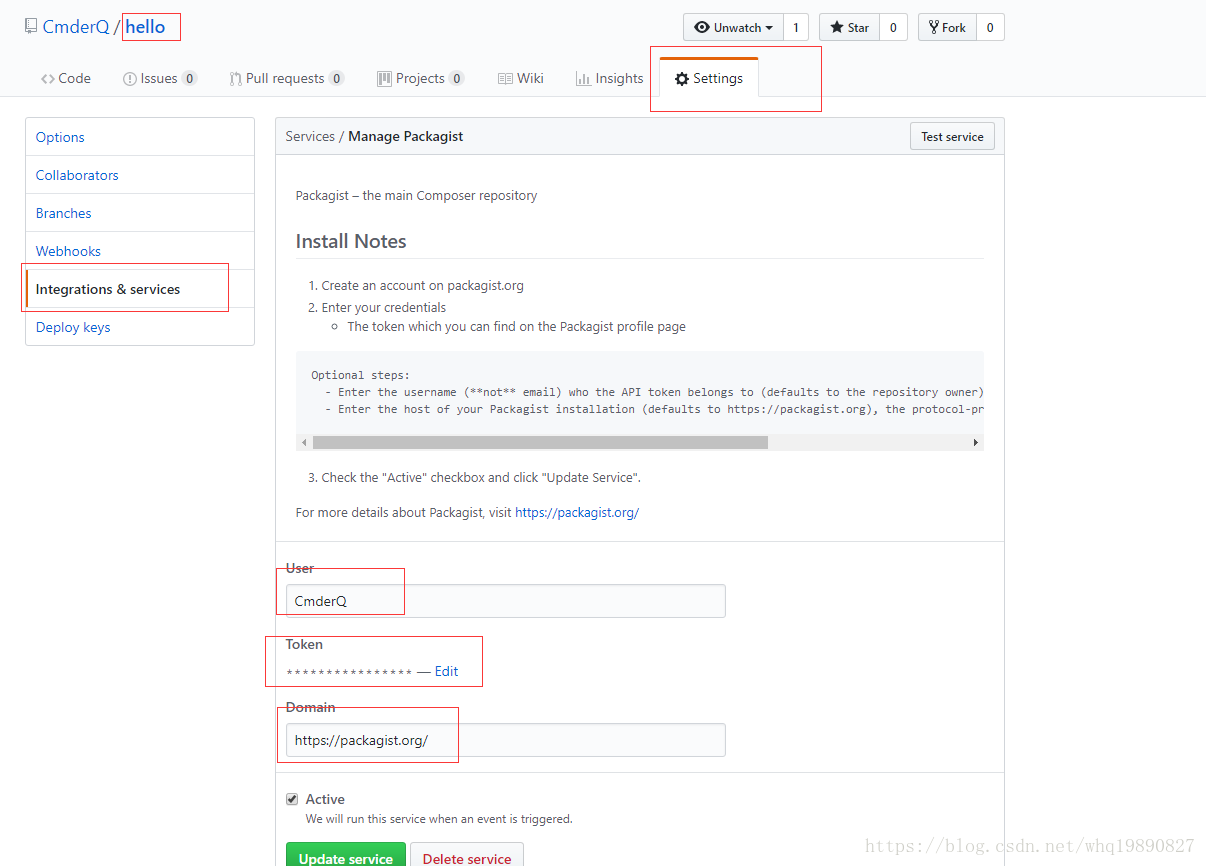Click the Fork repository button
1206x866 pixels.
(x=947, y=27)
